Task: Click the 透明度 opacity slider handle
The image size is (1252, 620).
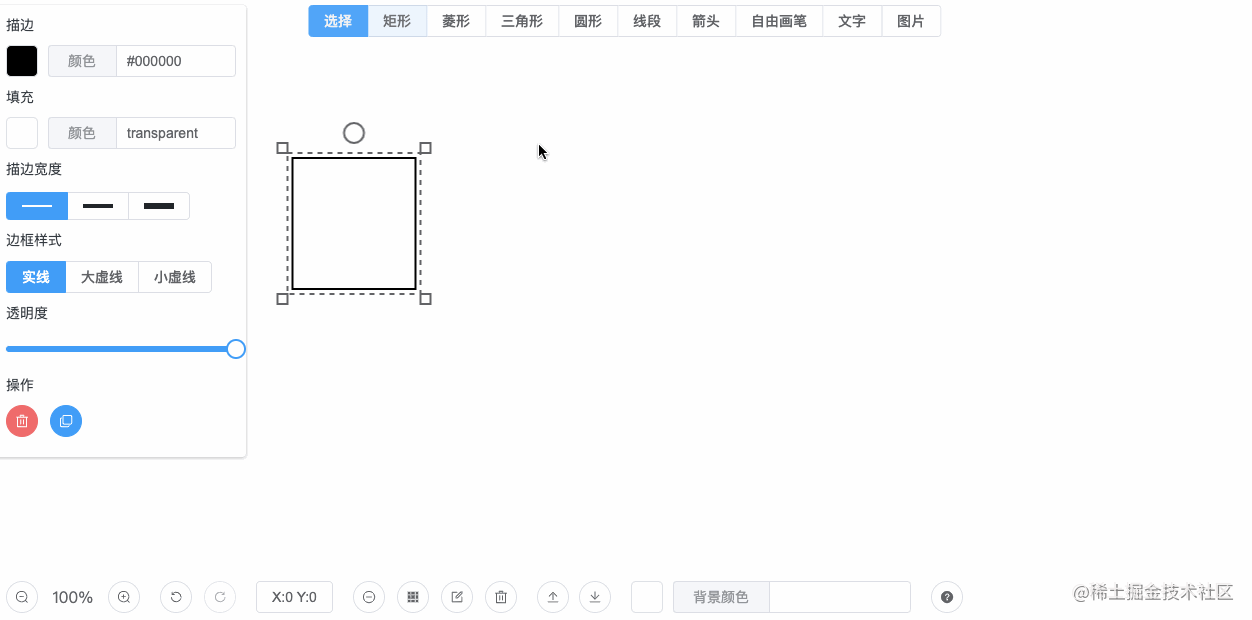Action: (236, 349)
